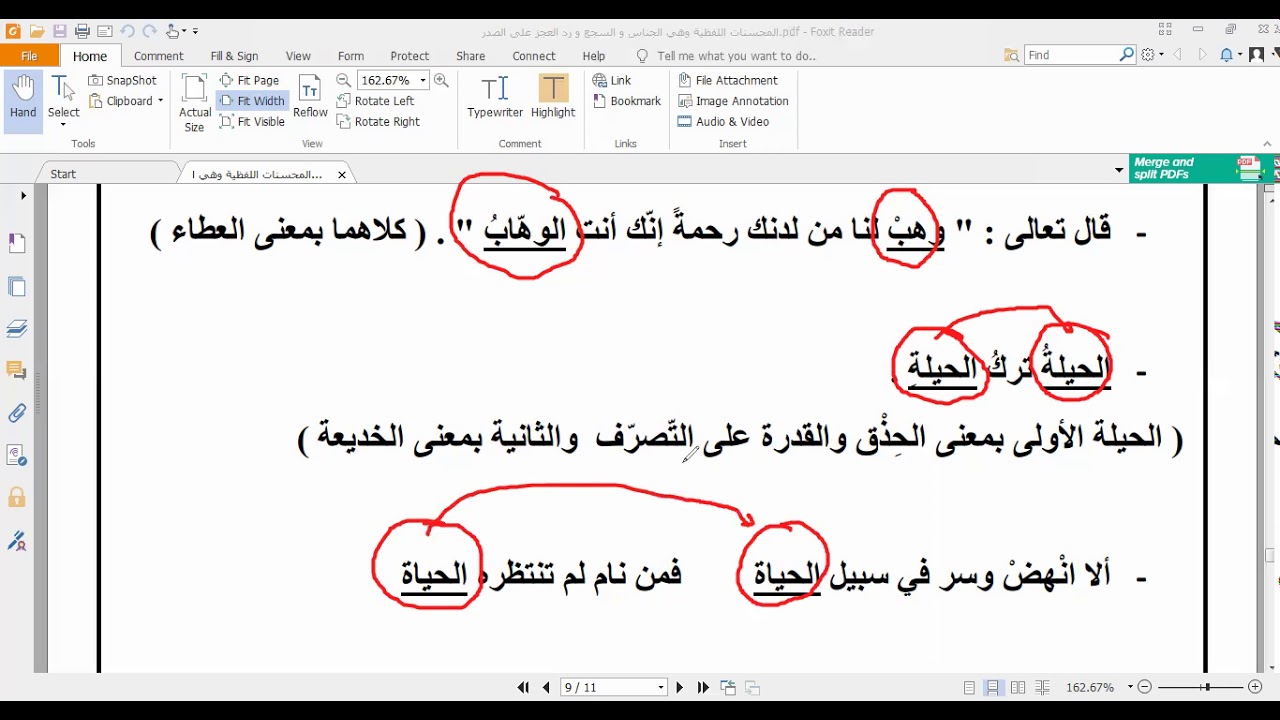Switch to the Protect tab
Viewport: 1280px width, 720px height.
410,56
